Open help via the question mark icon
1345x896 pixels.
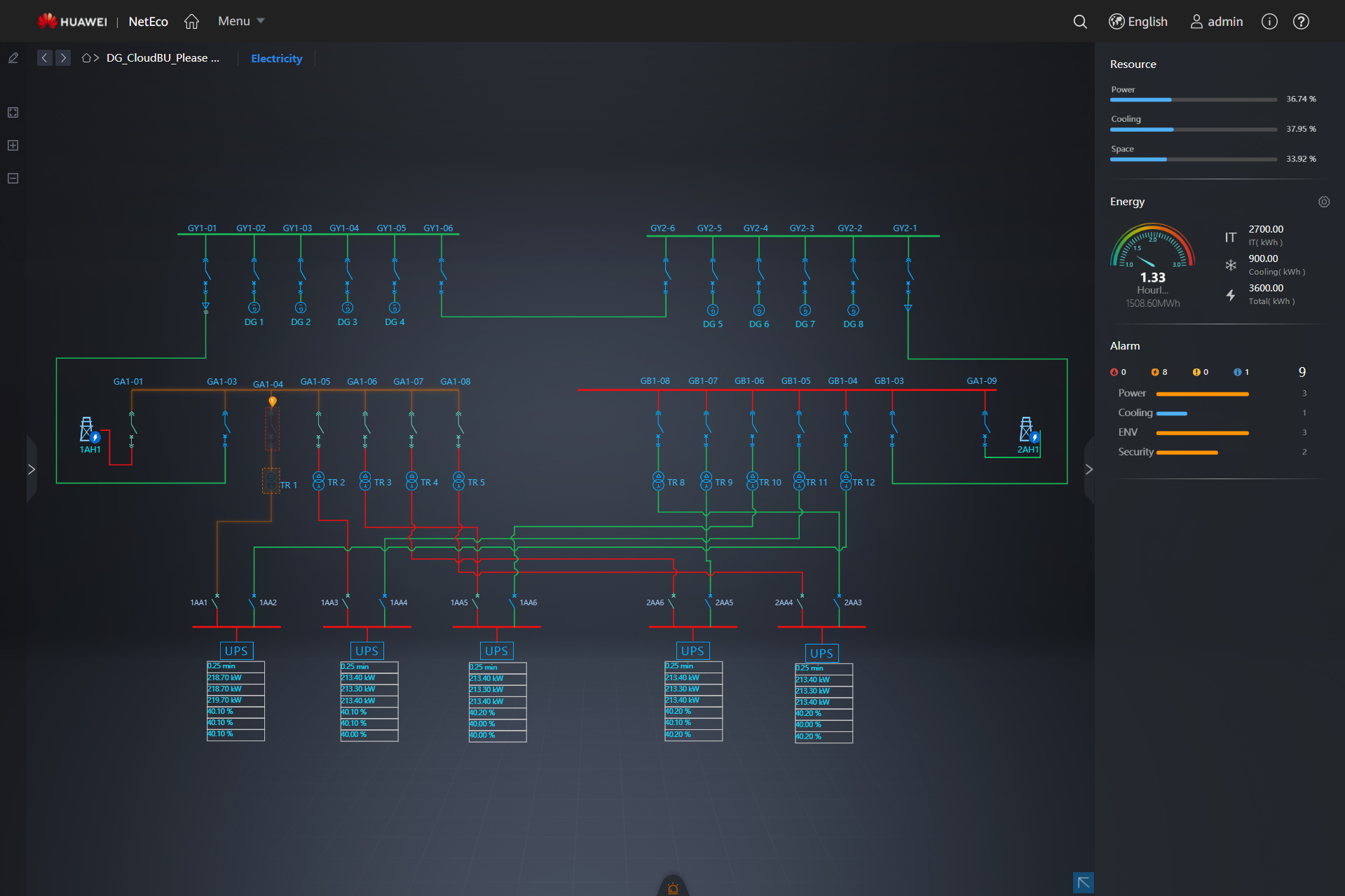click(1302, 22)
